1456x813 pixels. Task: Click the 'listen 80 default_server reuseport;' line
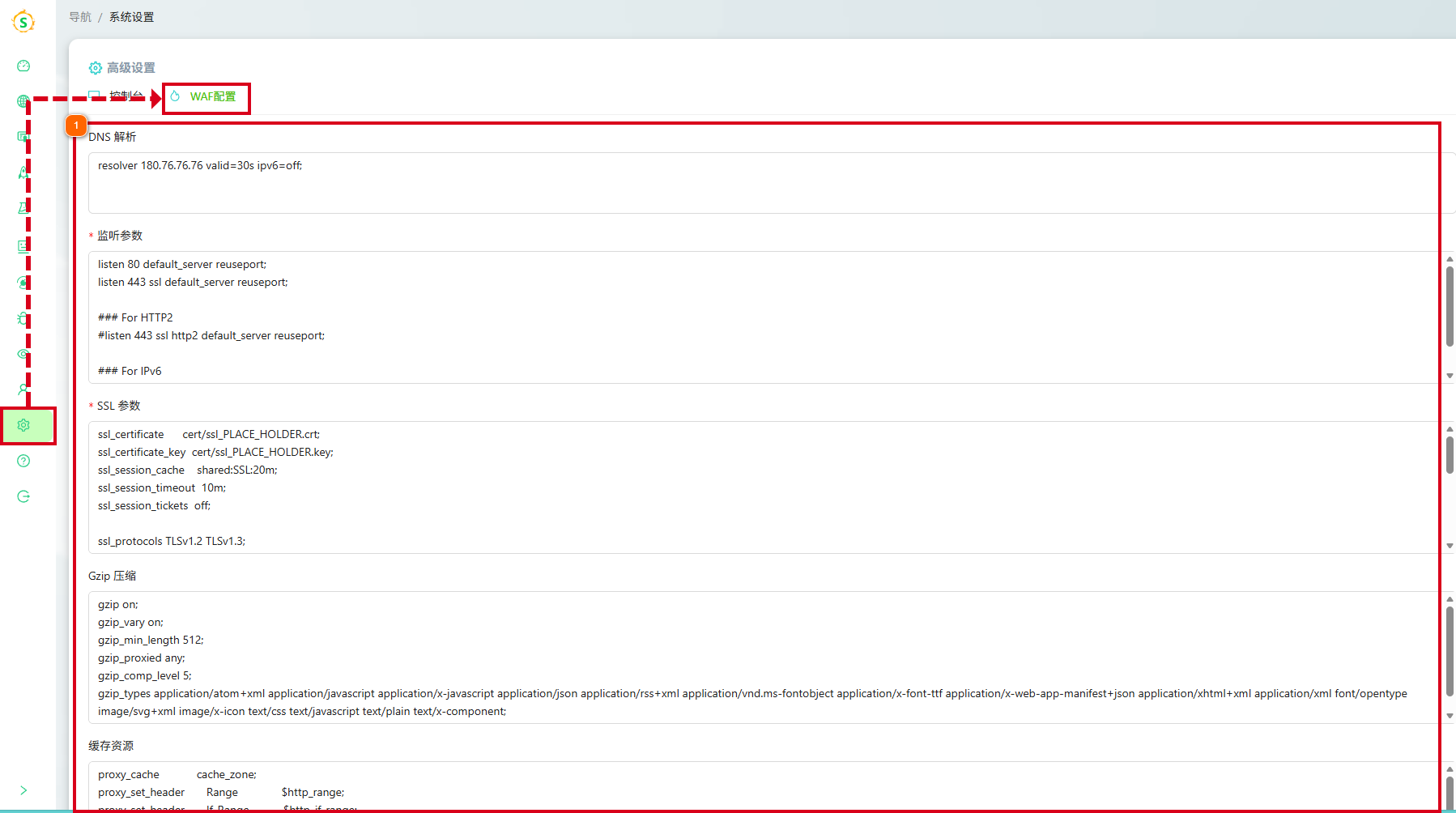(182, 264)
